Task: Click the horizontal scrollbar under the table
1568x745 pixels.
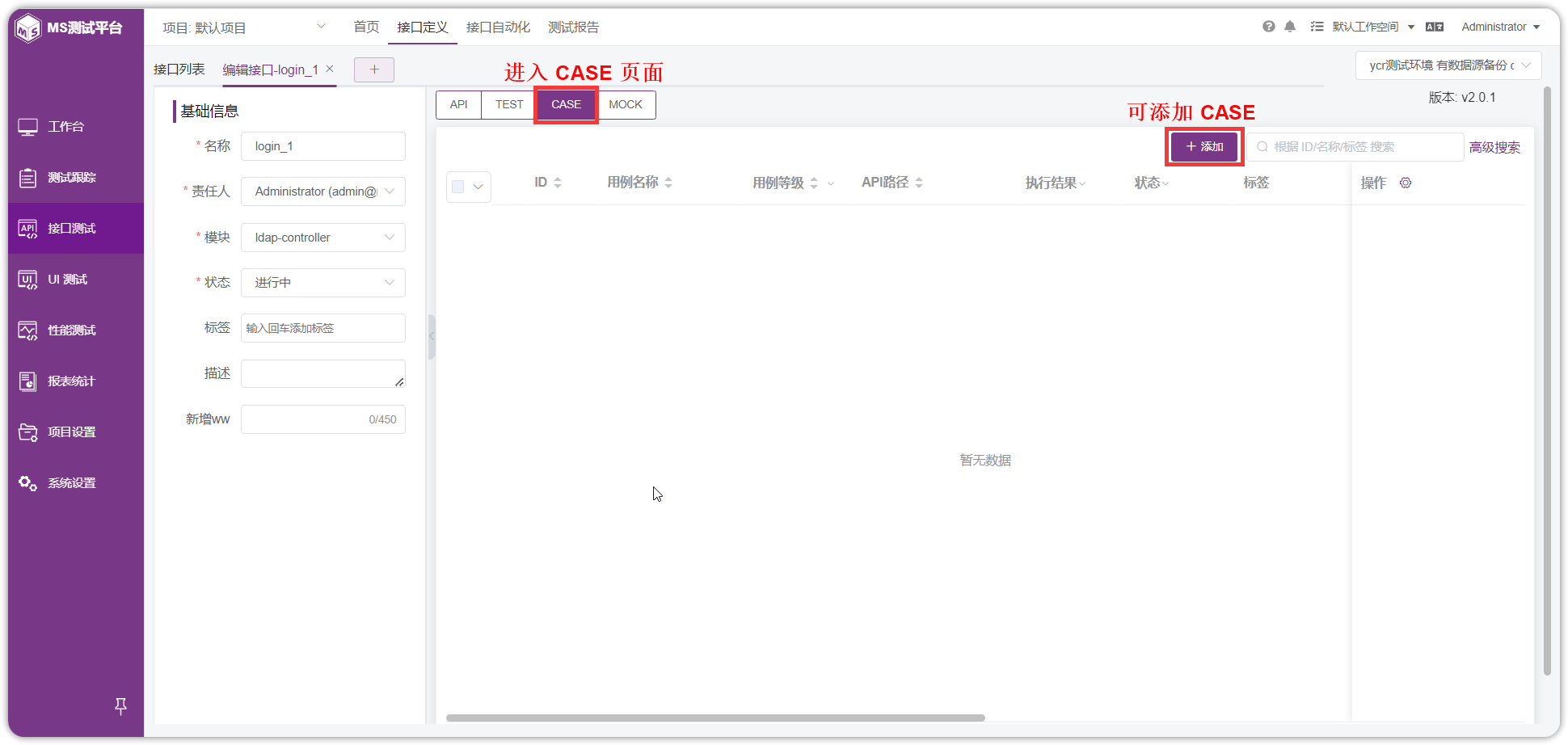Action: tap(715, 718)
